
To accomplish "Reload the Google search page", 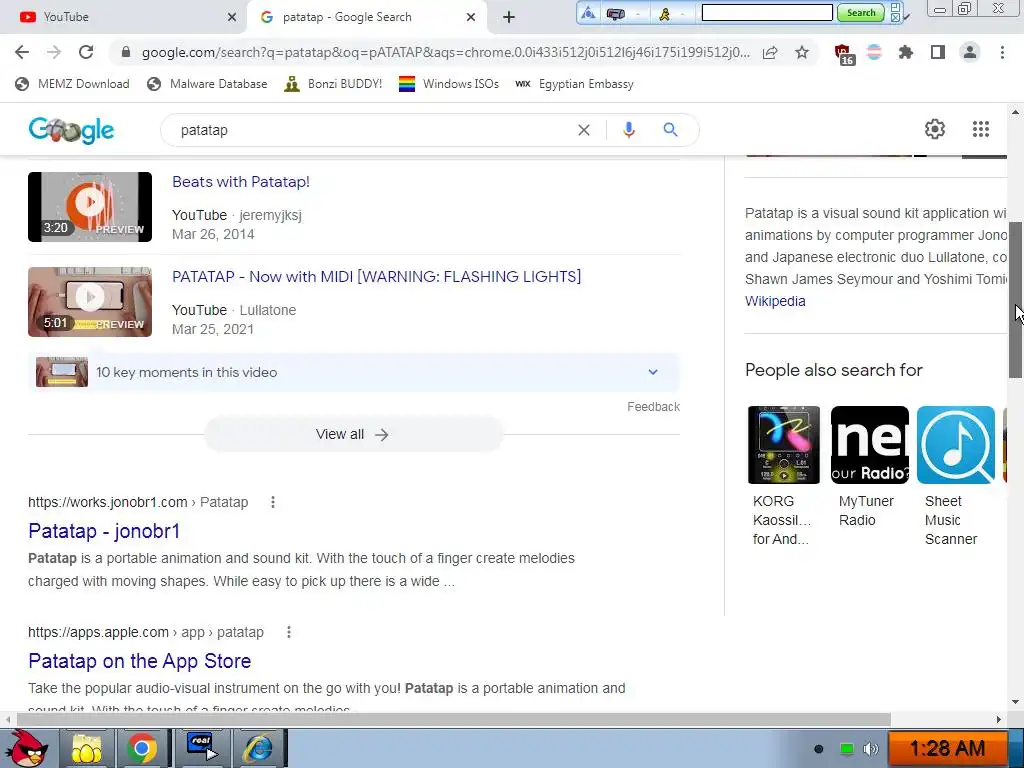I will 86,52.
